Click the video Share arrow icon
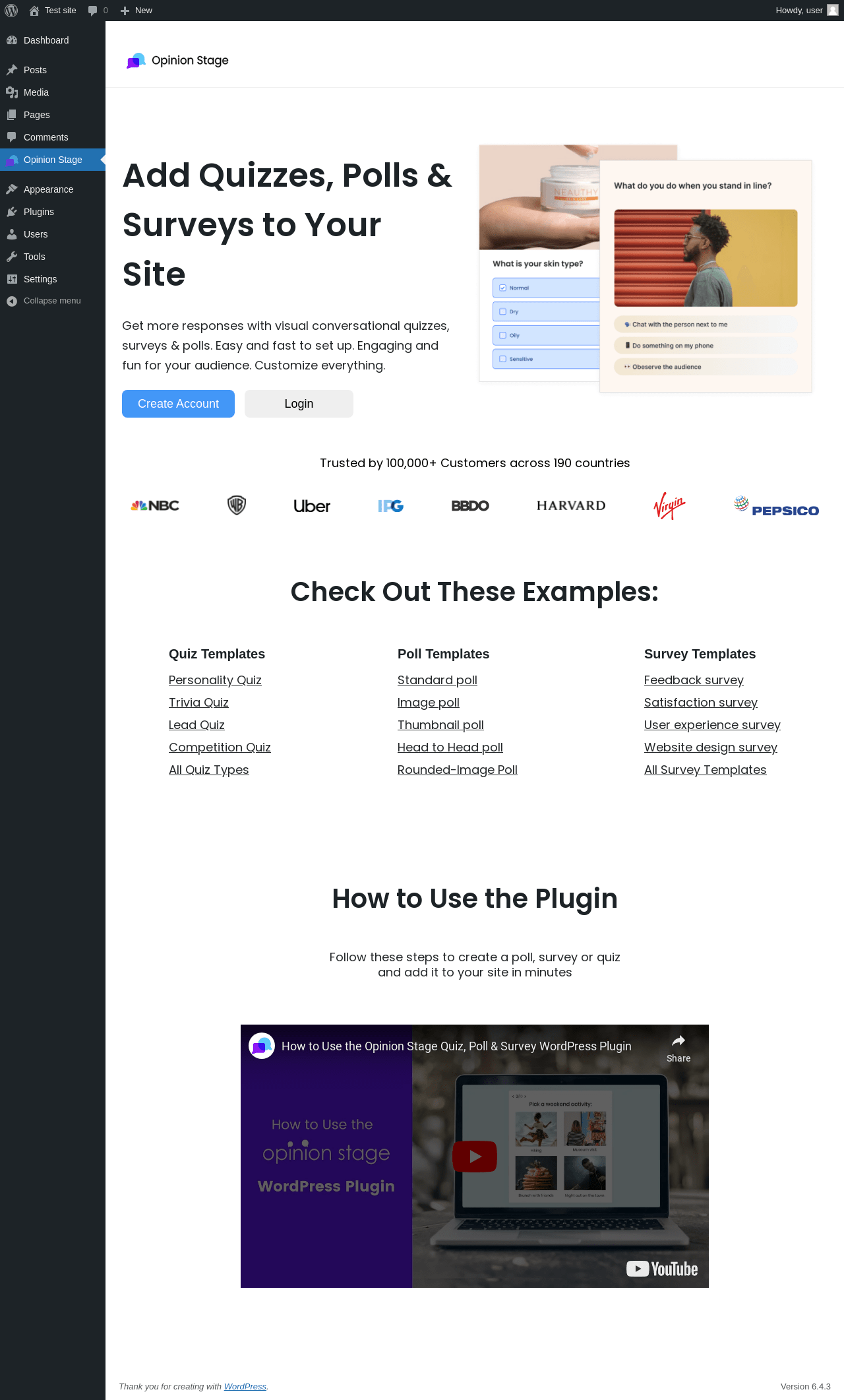 678,1041
